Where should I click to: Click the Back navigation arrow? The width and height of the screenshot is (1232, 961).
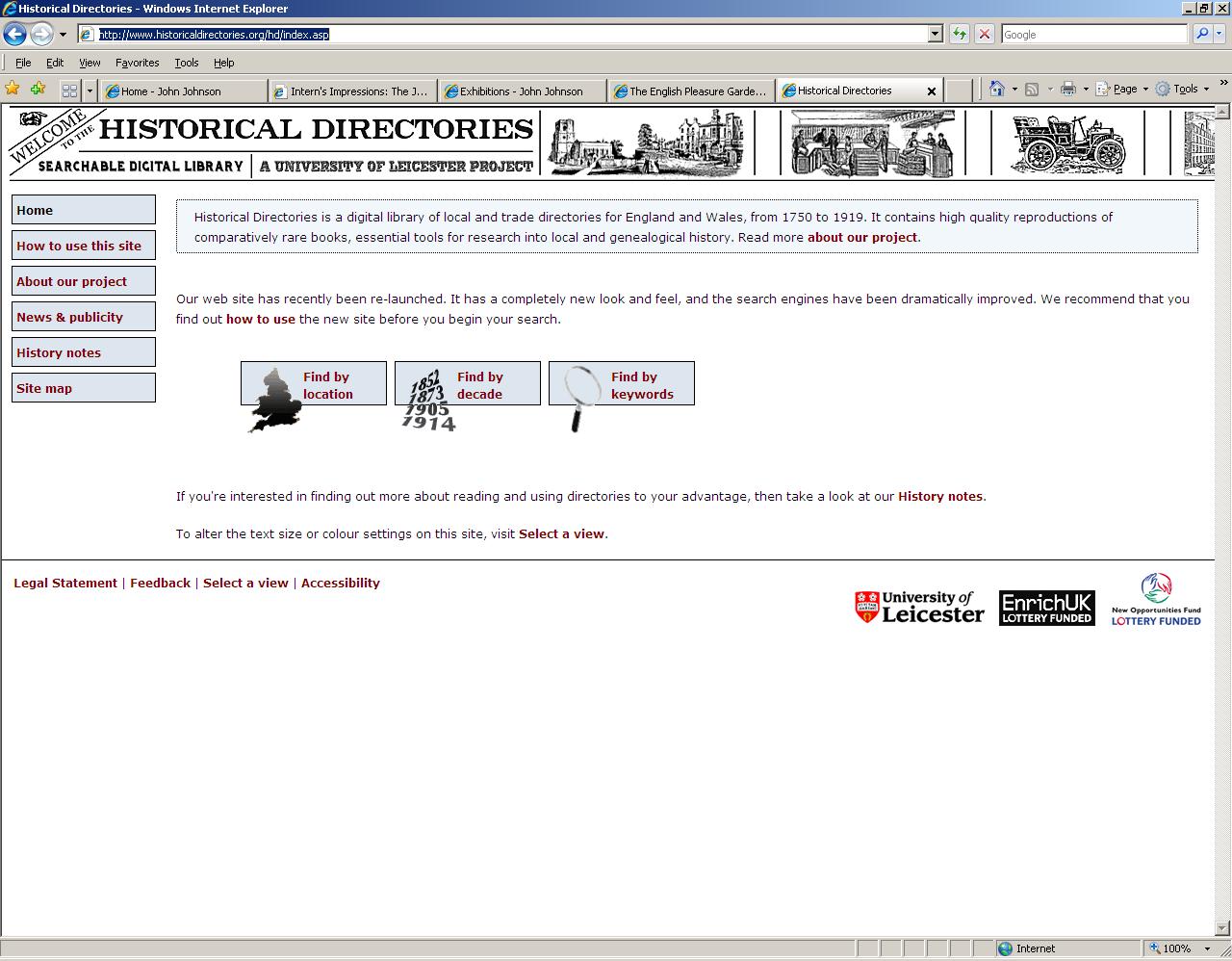point(13,34)
